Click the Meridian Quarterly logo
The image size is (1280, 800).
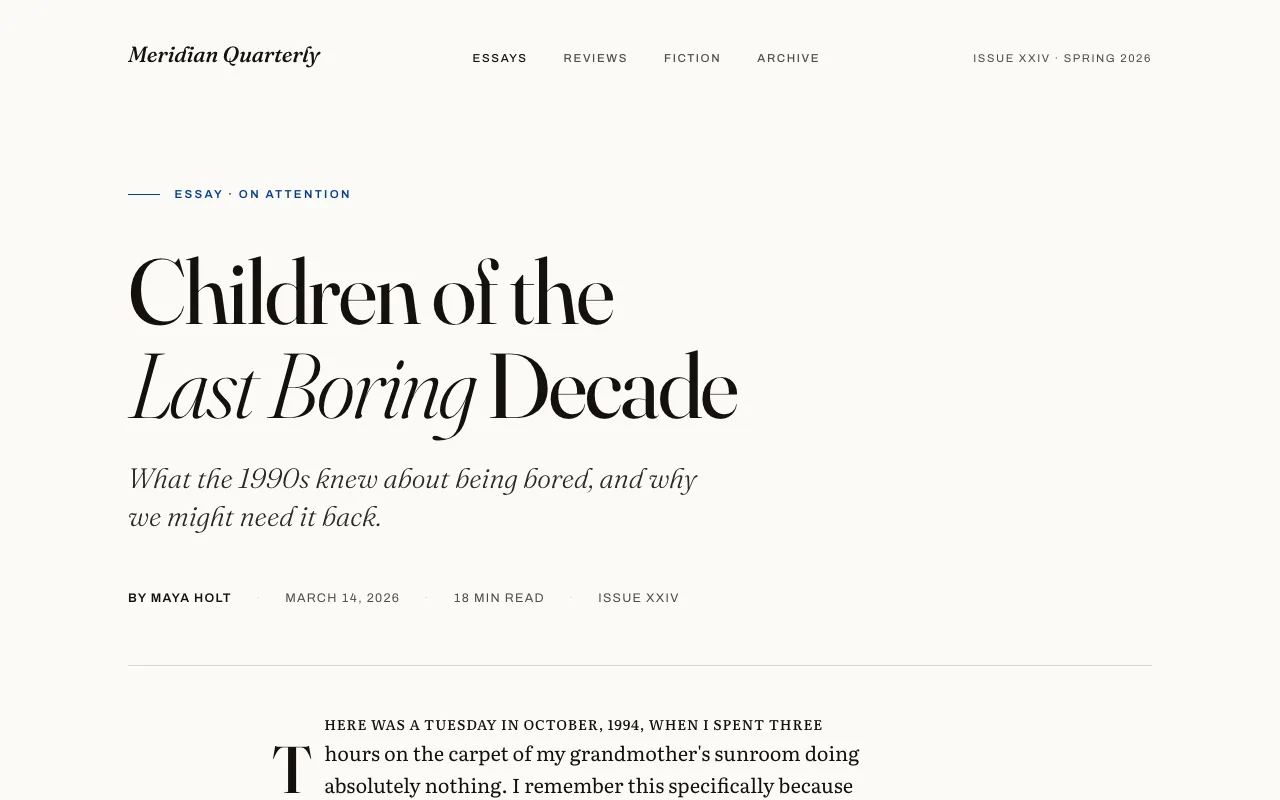coord(224,56)
